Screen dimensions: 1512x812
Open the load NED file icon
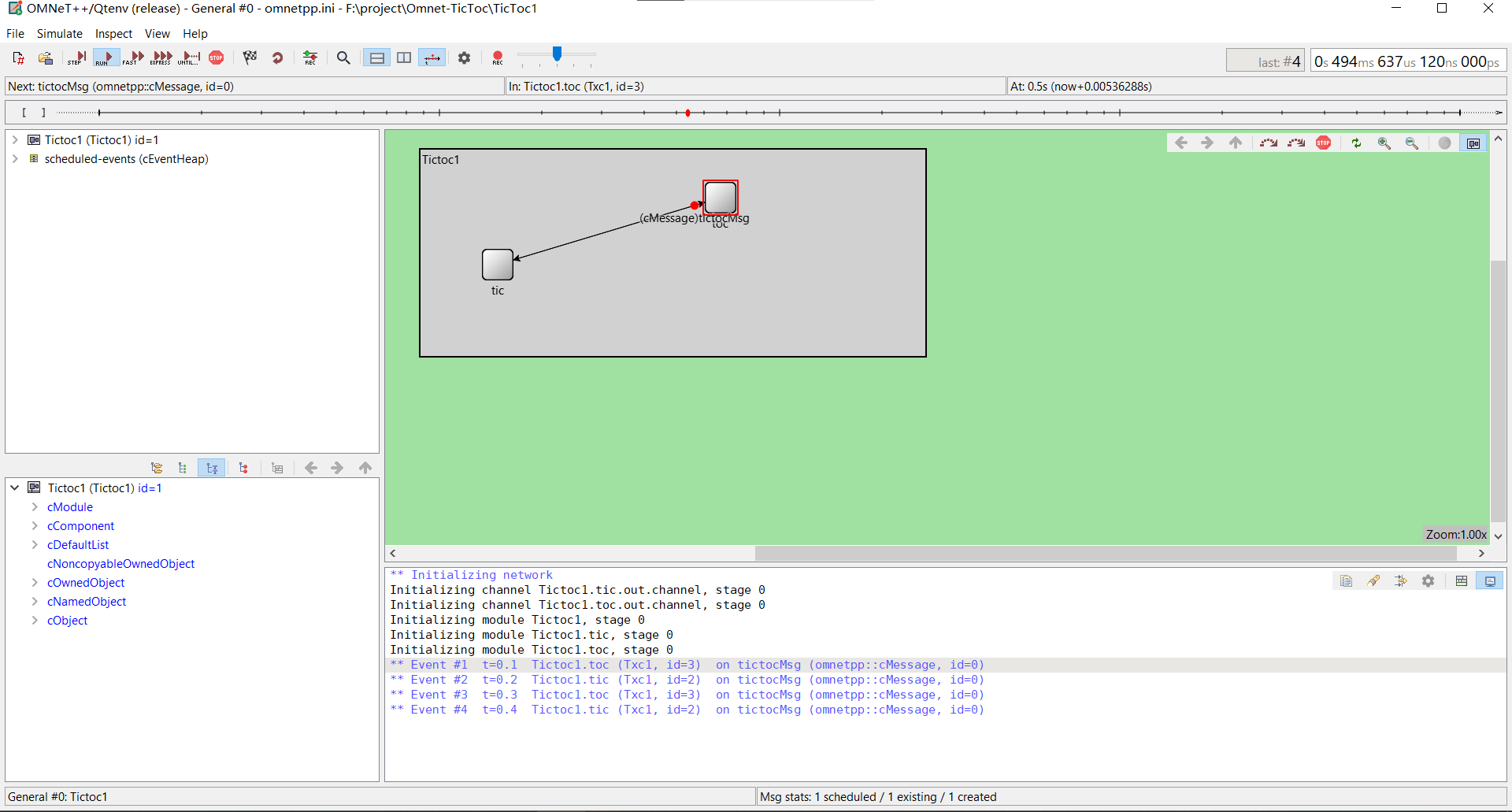pyautogui.click(x=46, y=57)
